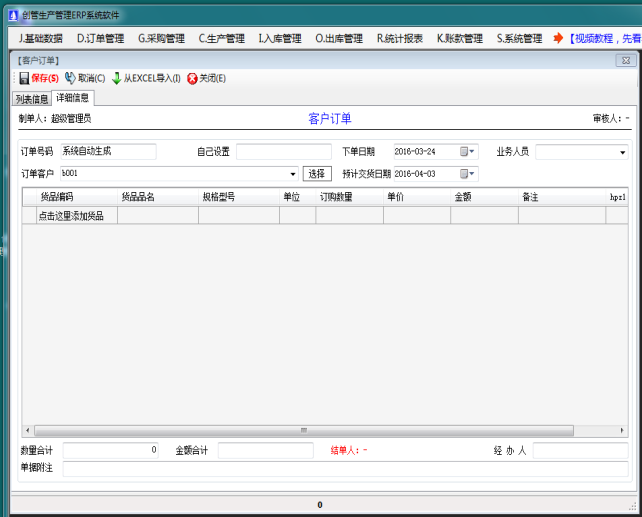Open the S.系统管理 menu
This screenshot has width=642, height=517.
tap(518, 39)
